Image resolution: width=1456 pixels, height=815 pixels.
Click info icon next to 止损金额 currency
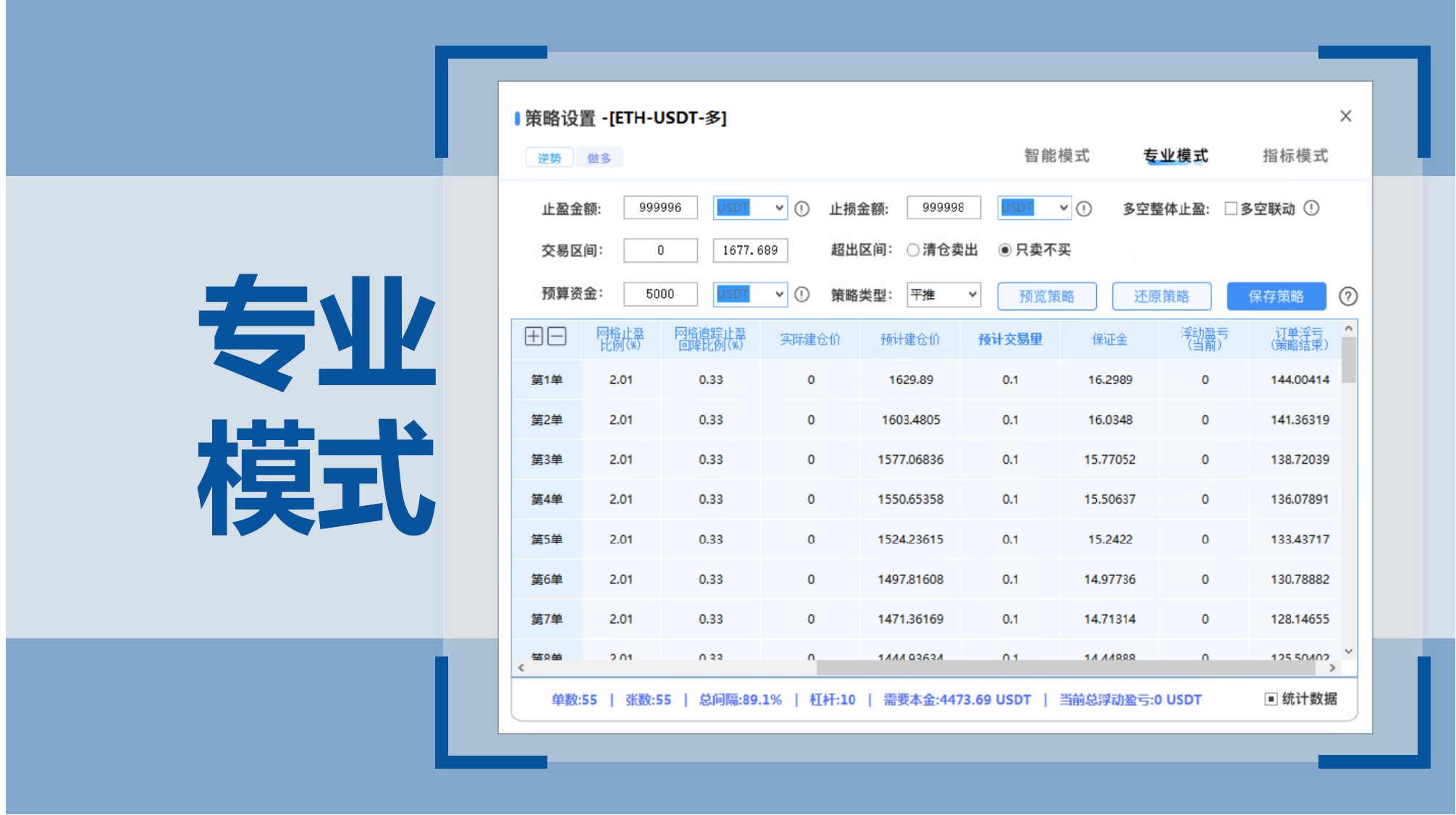pyautogui.click(x=1084, y=208)
